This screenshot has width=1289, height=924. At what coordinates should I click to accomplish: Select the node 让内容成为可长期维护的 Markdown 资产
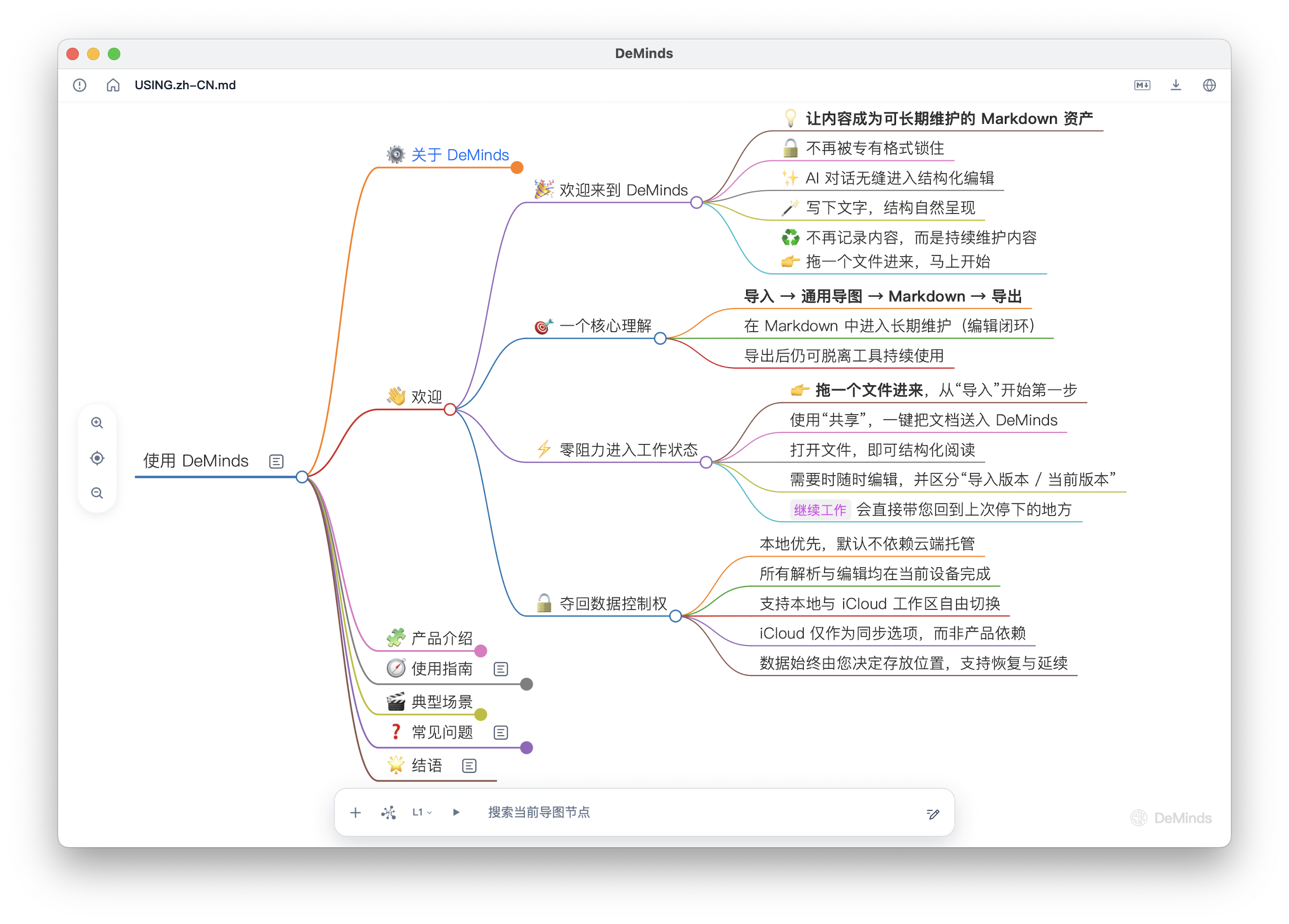pos(938,119)
